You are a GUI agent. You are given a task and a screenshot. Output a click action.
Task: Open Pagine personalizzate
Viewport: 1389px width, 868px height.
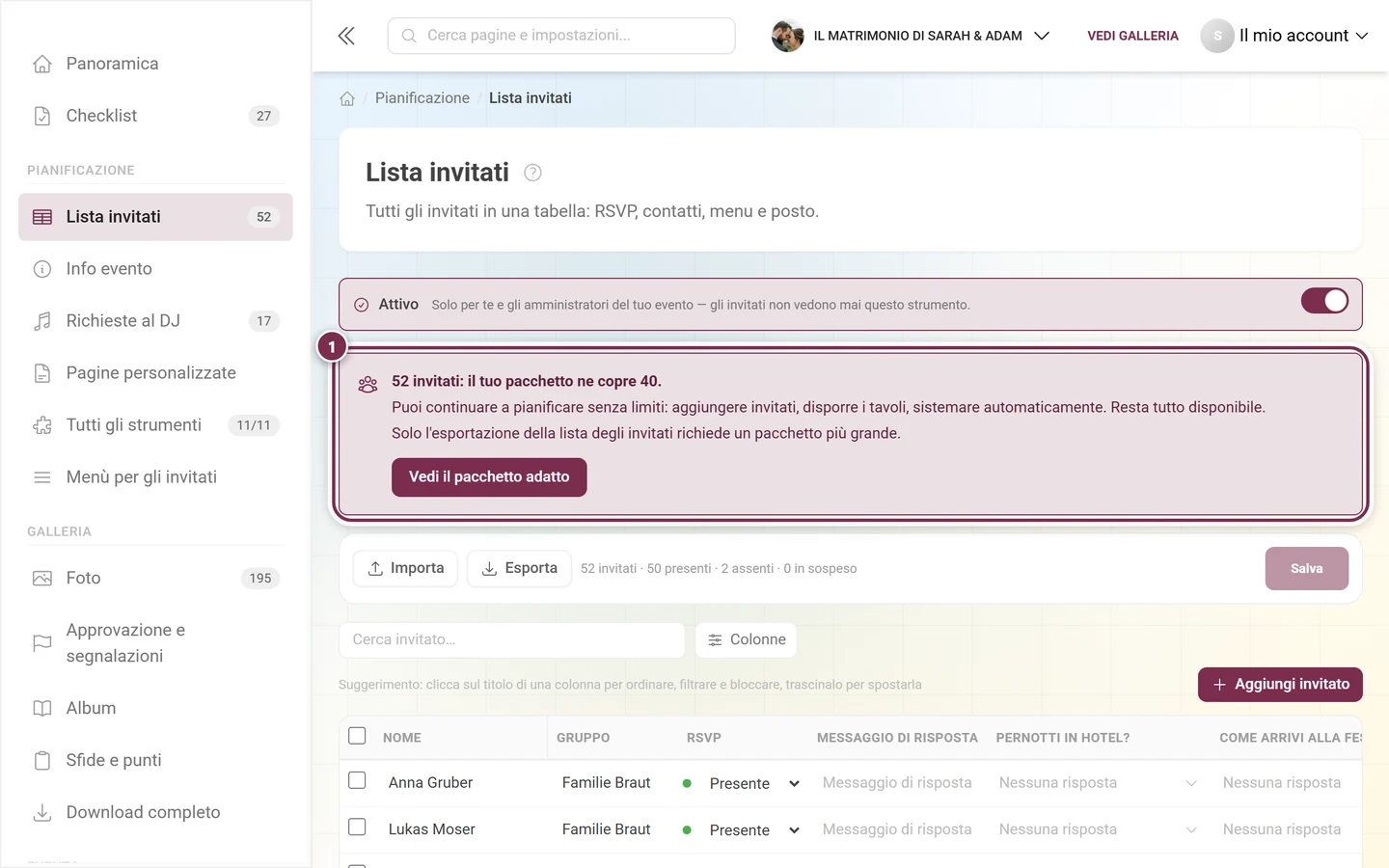155,373
